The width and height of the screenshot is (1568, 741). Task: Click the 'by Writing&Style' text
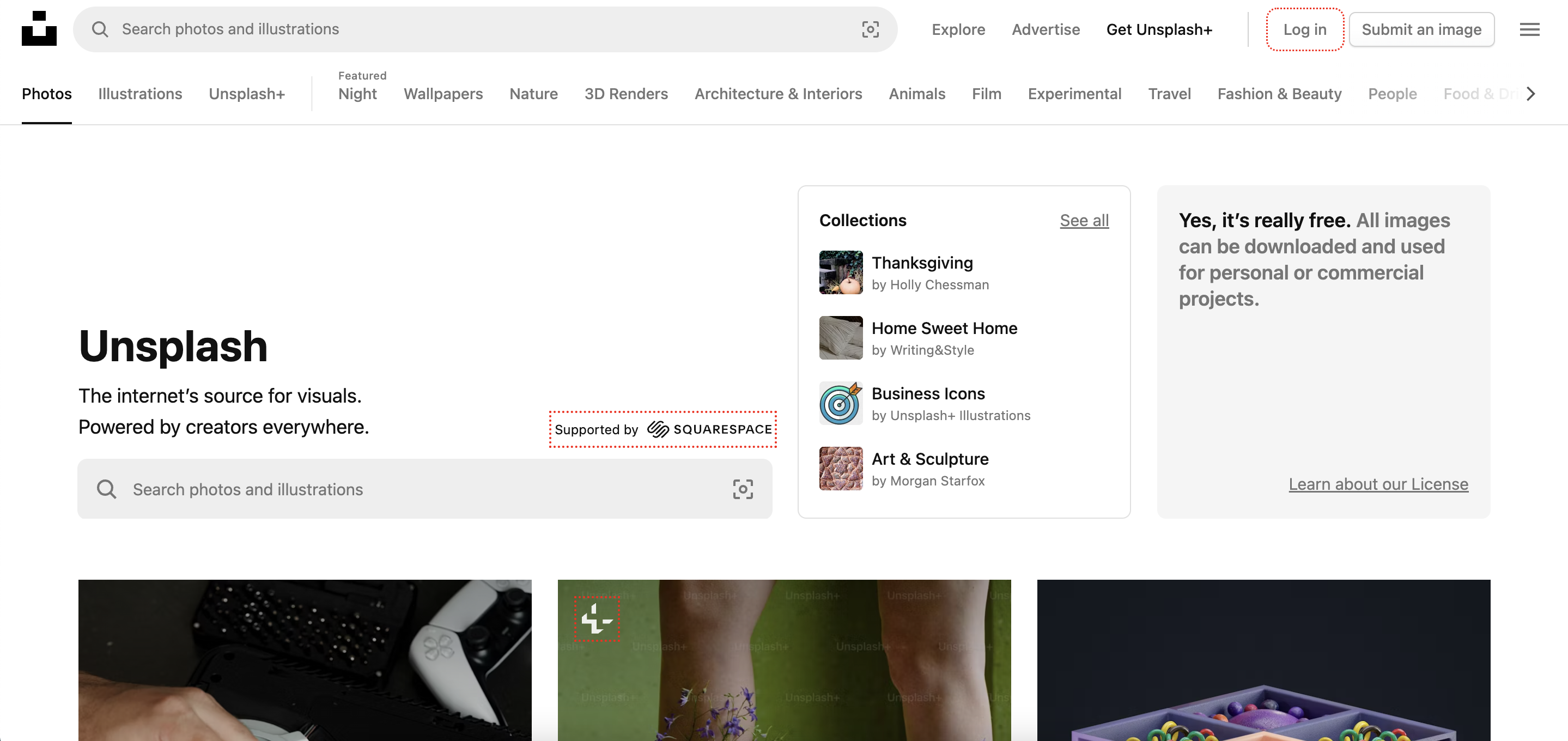coord(923,350)
